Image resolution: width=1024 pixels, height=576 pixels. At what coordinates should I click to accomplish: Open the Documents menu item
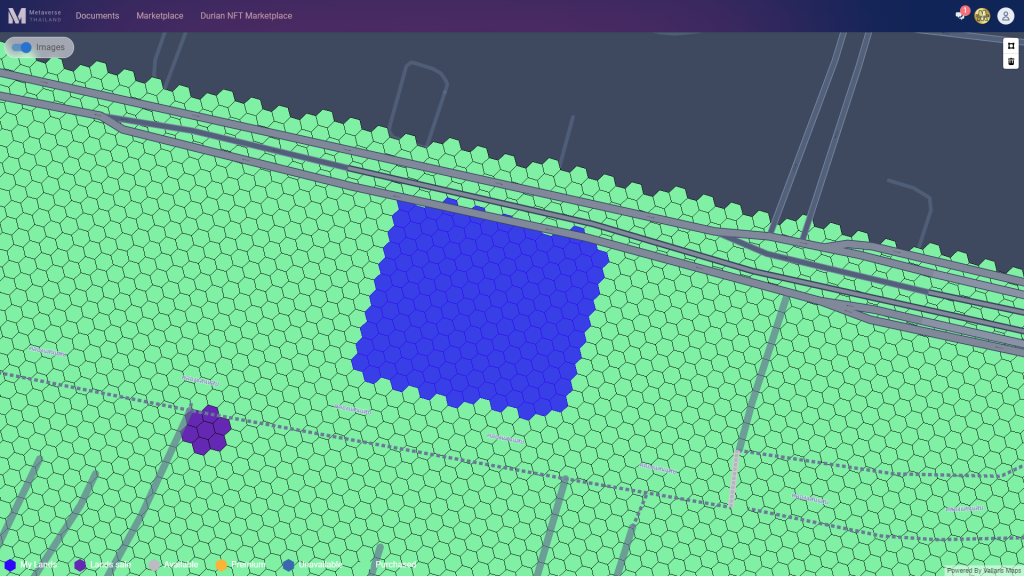[97, 16]
